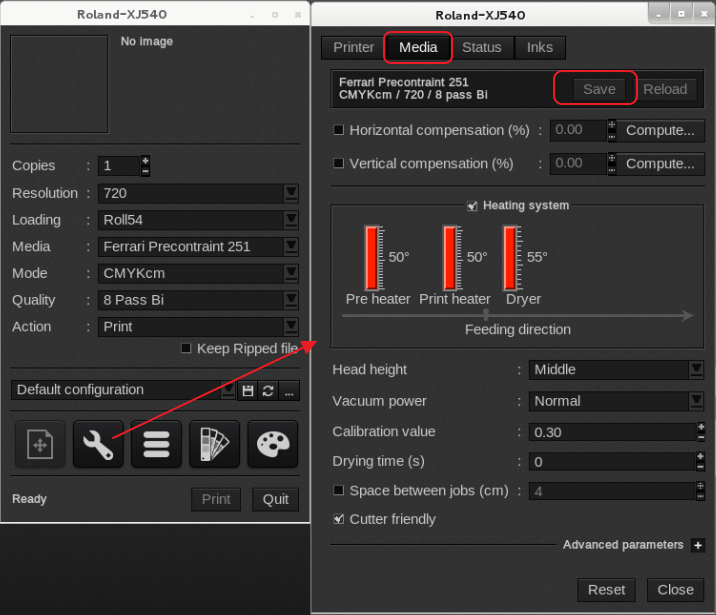Enable Horizontal compensation checkbox
Screen dimensions: 716x615
point(338,130)
